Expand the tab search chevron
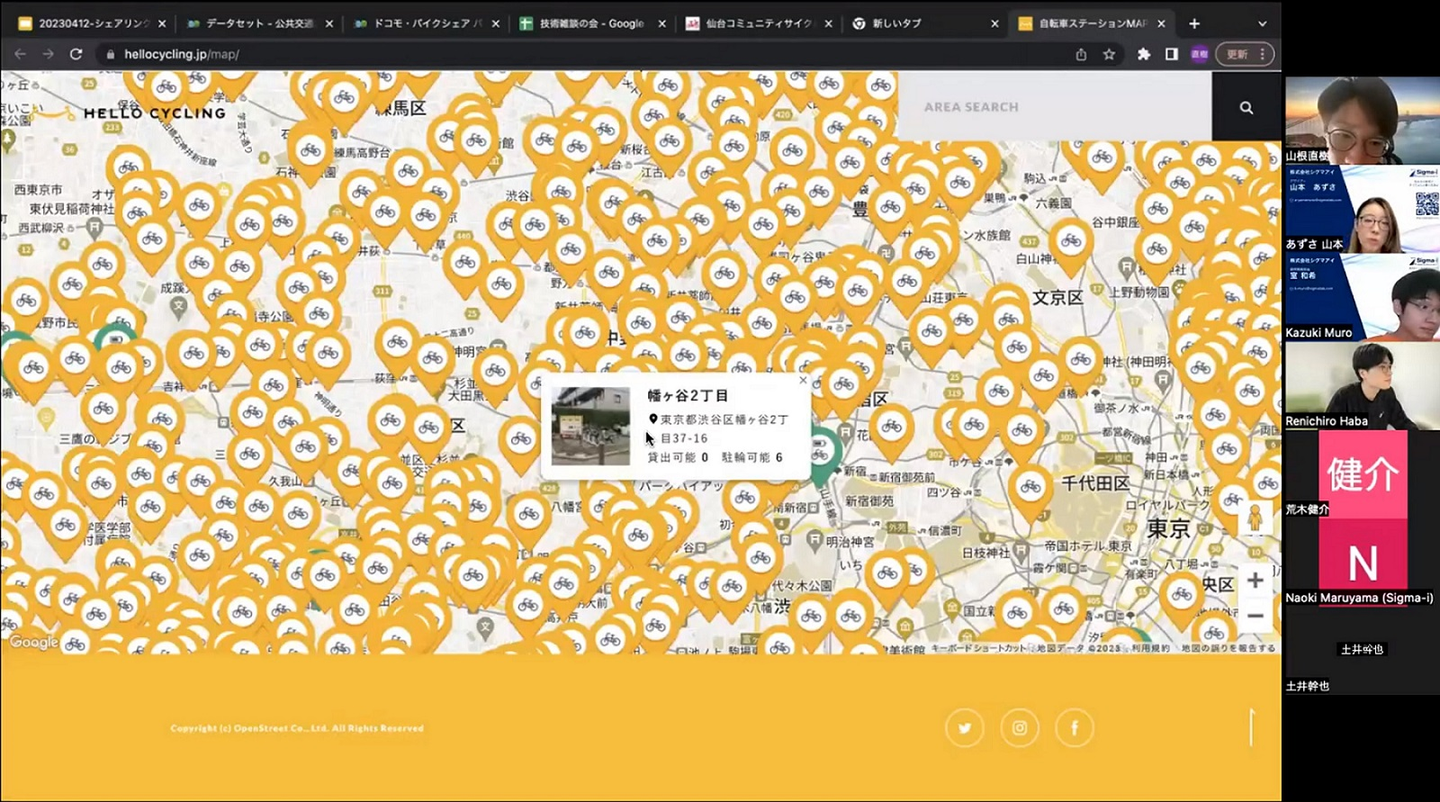The height and width of the screenshot is (802, 1440). click(x=1262, y=23)
